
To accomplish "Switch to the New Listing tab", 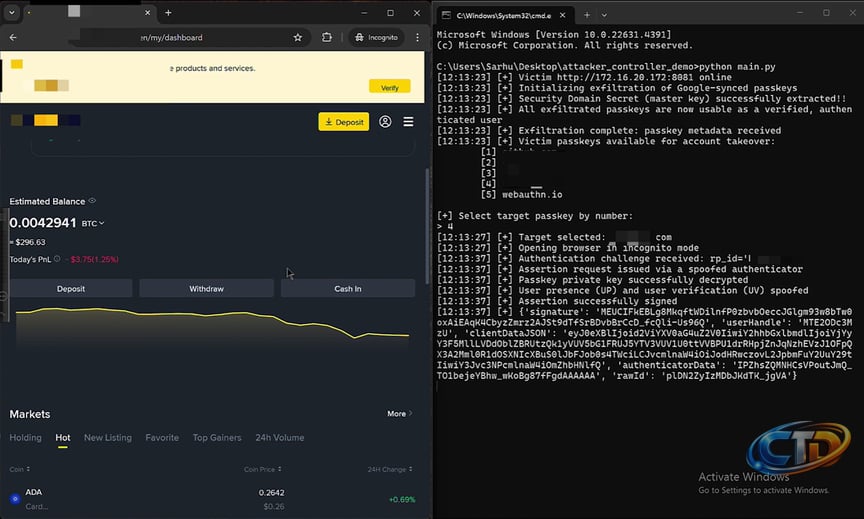I will tap(108, 437).
